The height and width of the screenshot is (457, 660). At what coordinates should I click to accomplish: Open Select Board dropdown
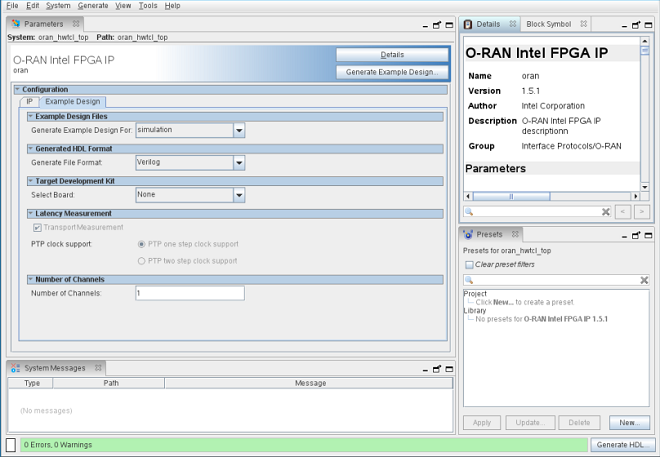[239, 195]
